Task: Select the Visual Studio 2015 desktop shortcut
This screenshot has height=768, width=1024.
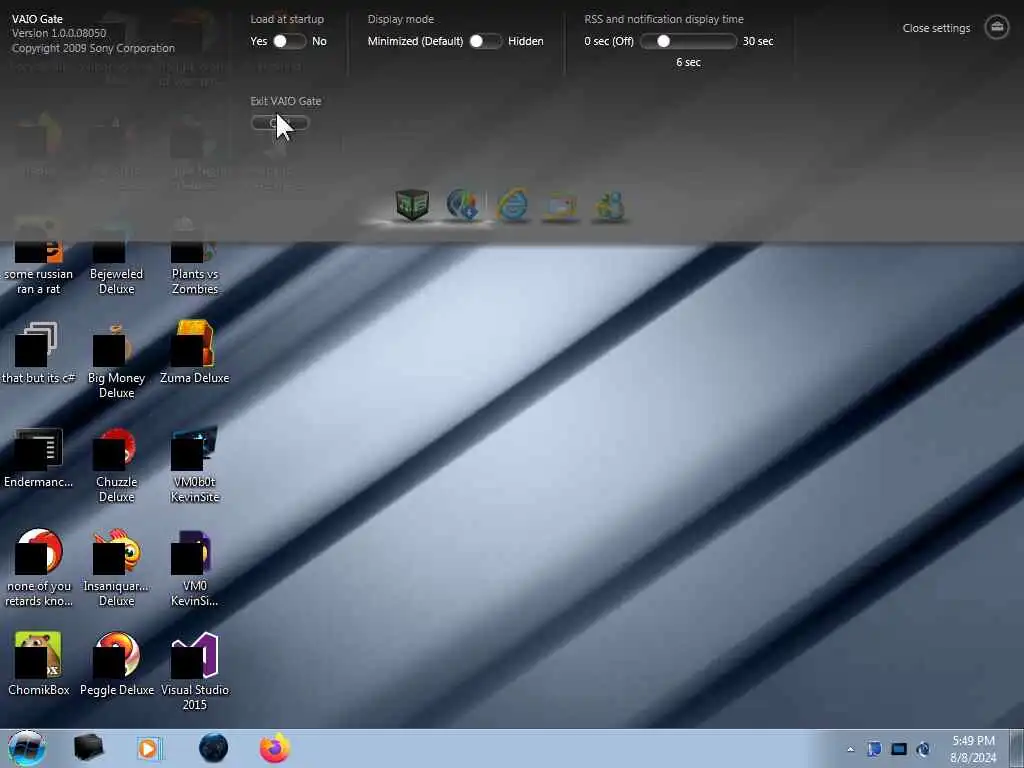Action: pyautogui.click(x=195, y=671)
